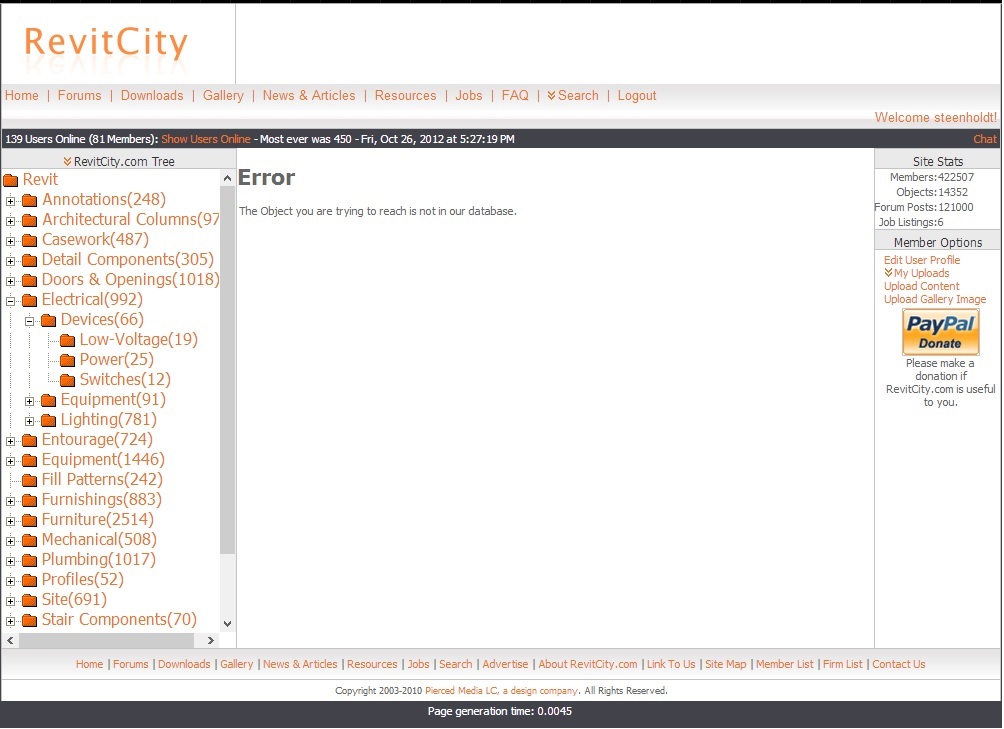The width and height of the screenshot is (1004, 729).
Task: Expand the Casework tree node
Action: [10, 241]
